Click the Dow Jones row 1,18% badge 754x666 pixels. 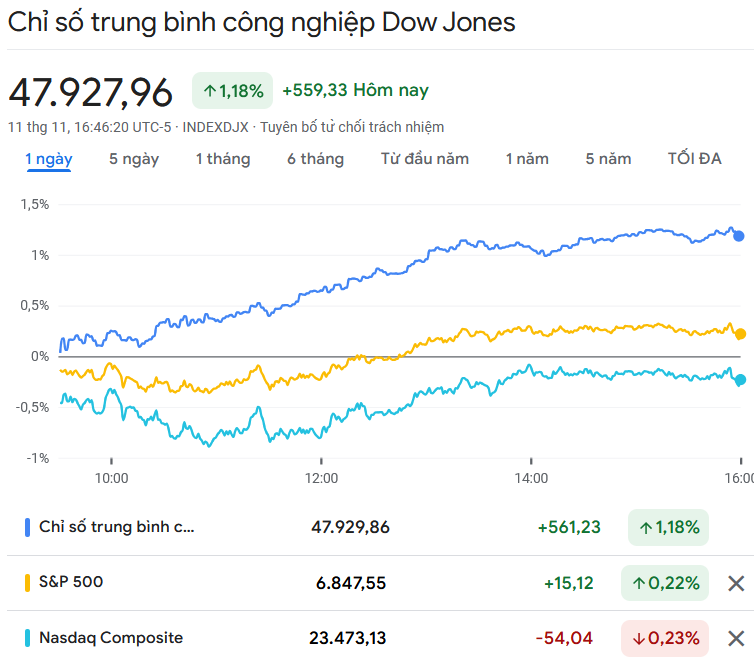(x=667, y=527)
